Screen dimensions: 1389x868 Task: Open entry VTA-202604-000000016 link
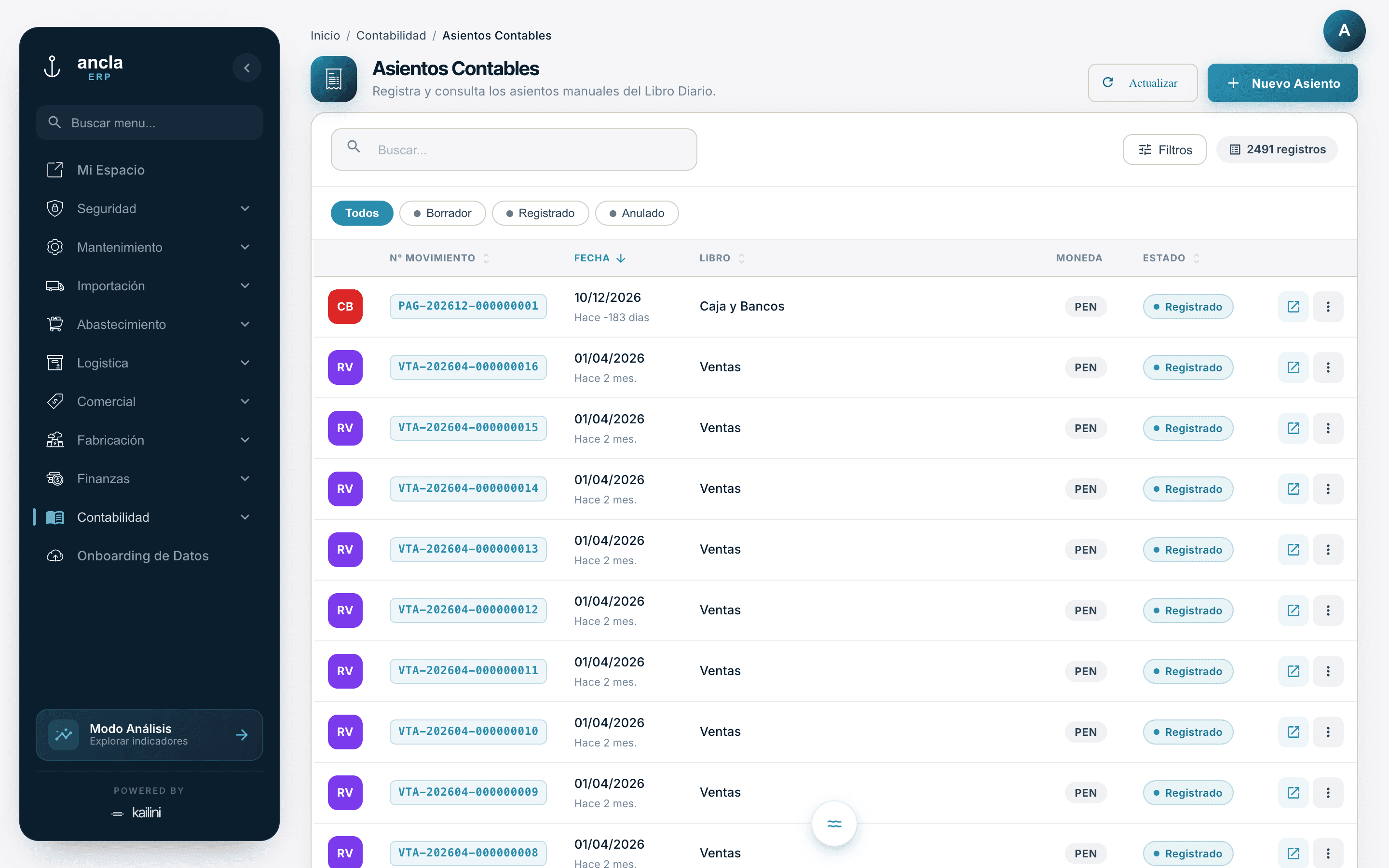coord(468,367)
